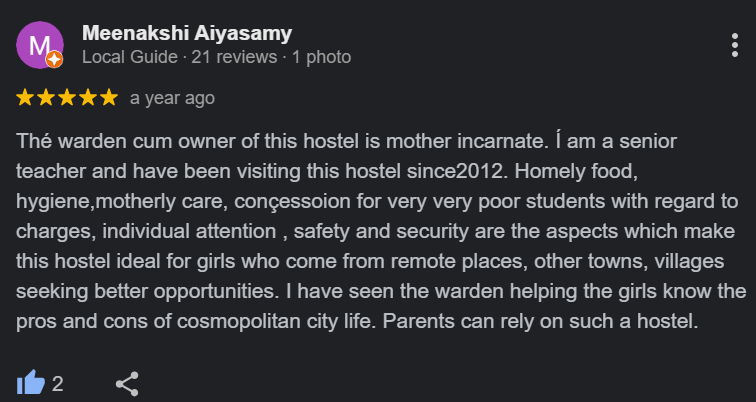Click the second yellow rating star
The width and height of the screenshot is (756, 402).
47,98
